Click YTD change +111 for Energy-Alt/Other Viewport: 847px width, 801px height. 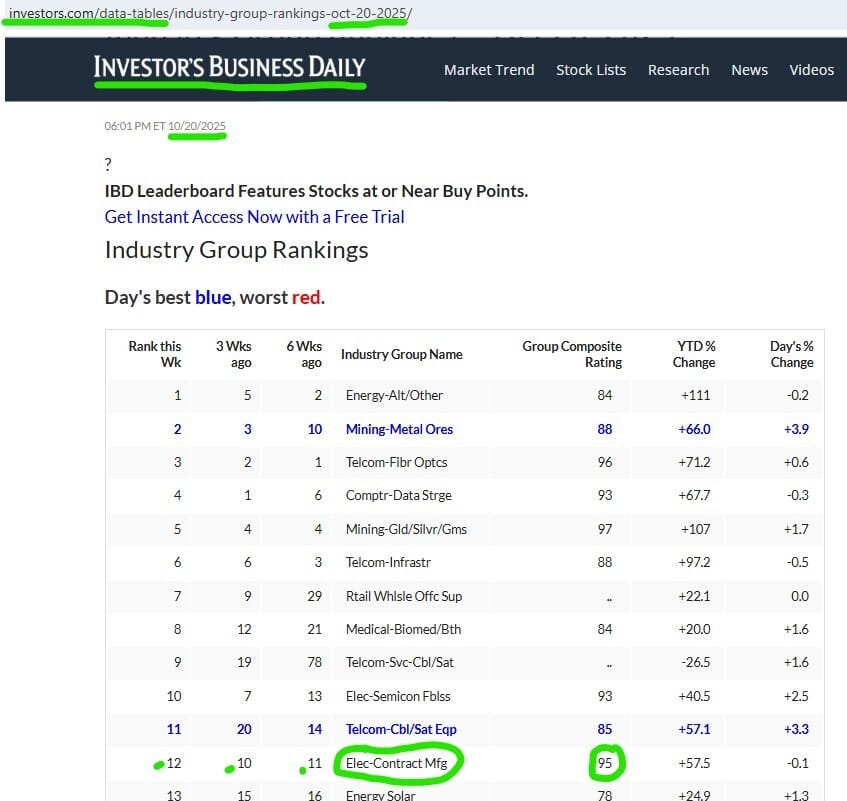pos(696,395)
